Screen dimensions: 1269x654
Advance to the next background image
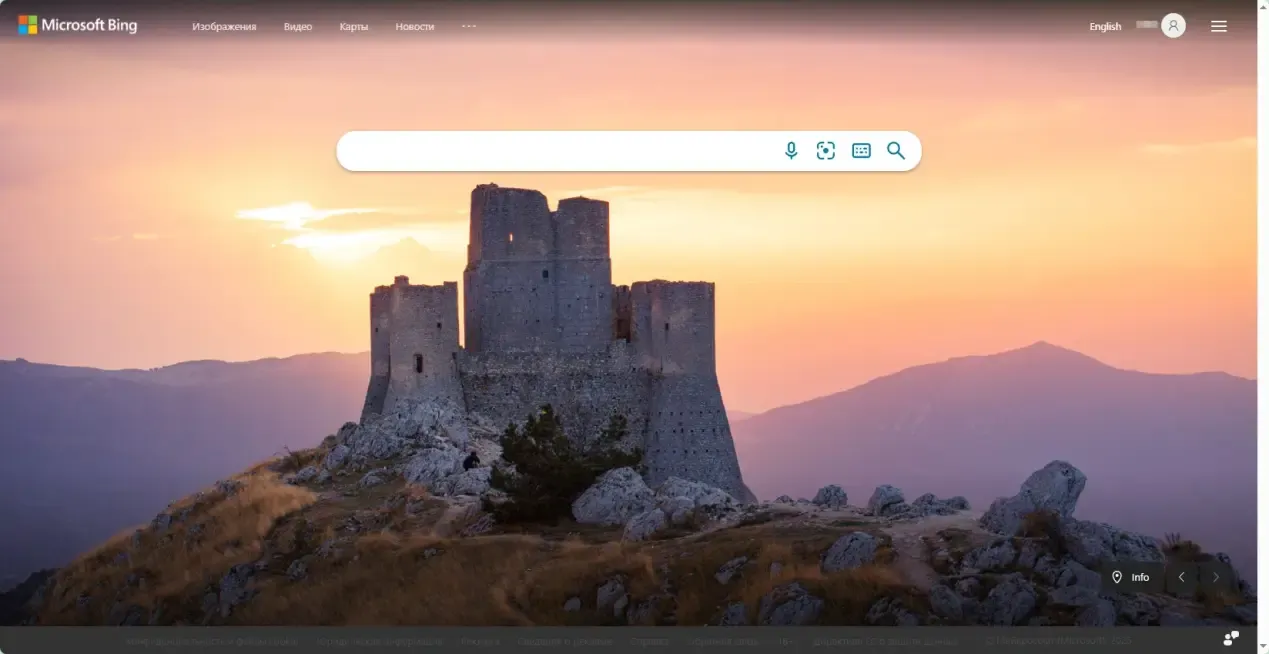pyautogui.click(x=1215, y=577)
